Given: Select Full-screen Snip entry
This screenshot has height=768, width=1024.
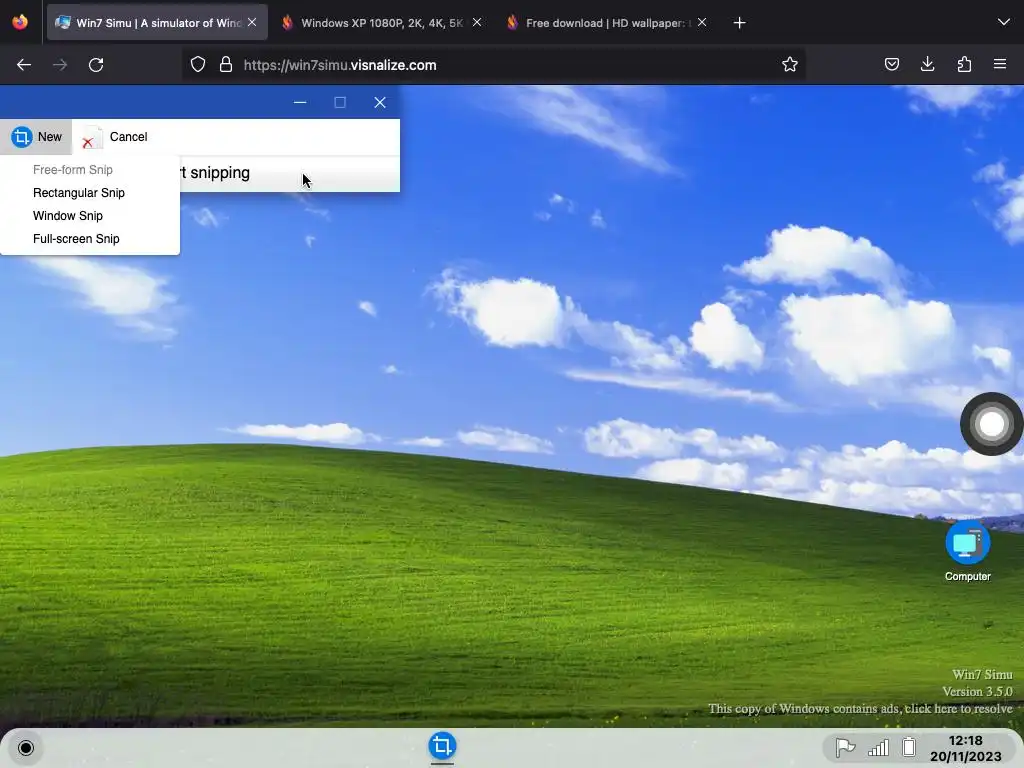Looking at the screenshot, I should click(x=76, y=238).
